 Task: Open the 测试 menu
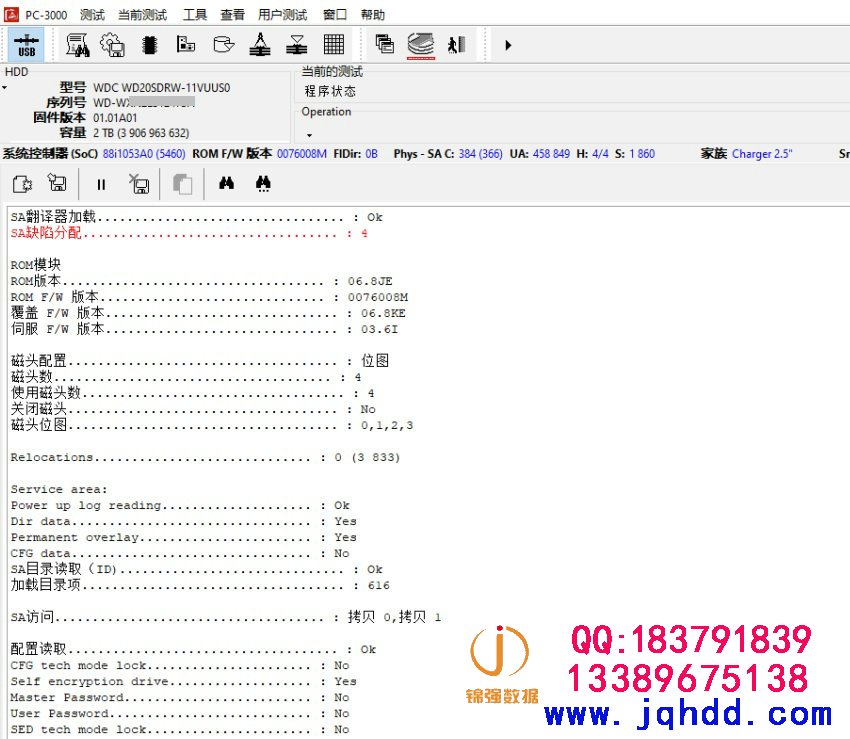pyautogui.click(x=92, y=15)
